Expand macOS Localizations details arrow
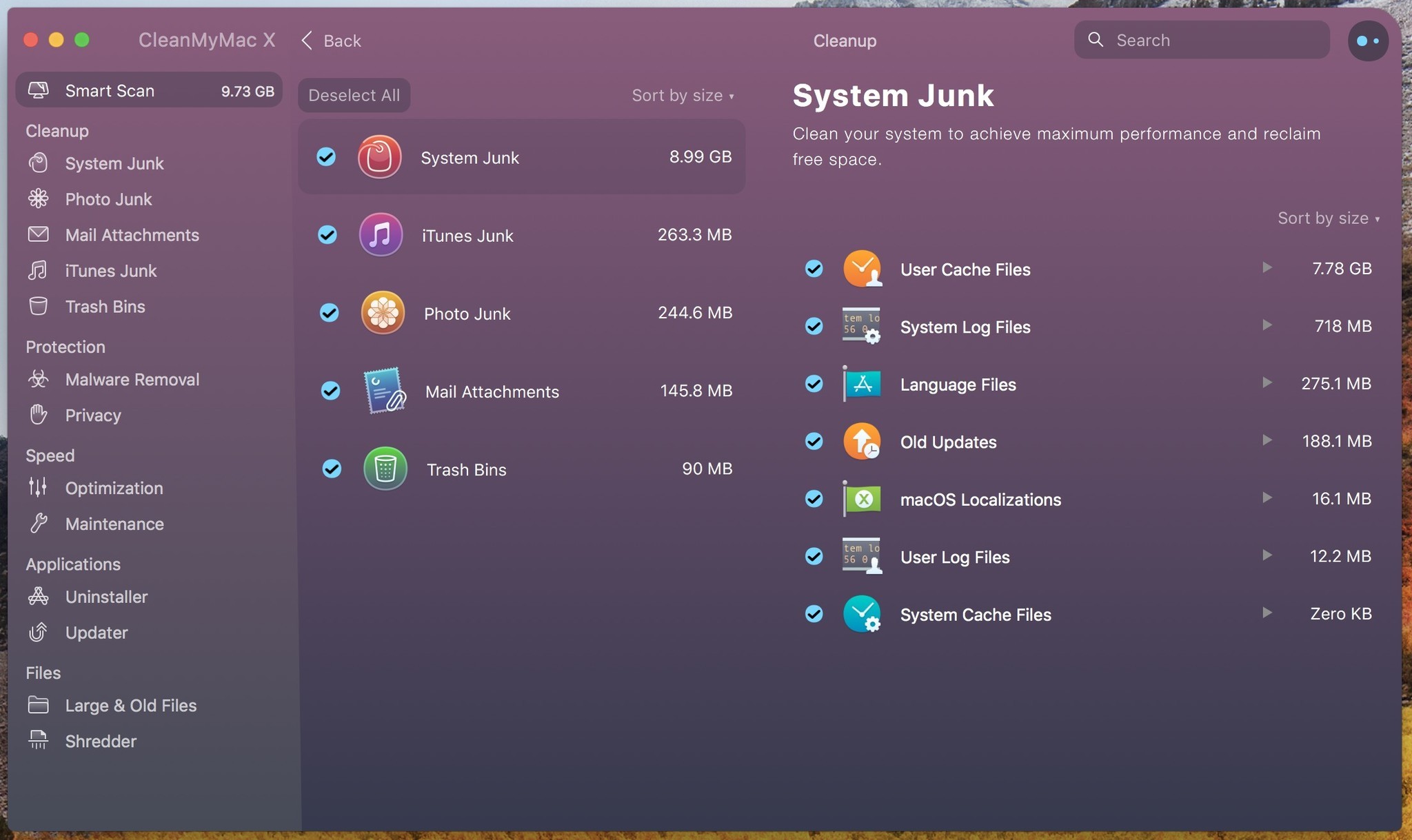The height and width of the screenshot is (840, 1412). (x=1267, y=498)
